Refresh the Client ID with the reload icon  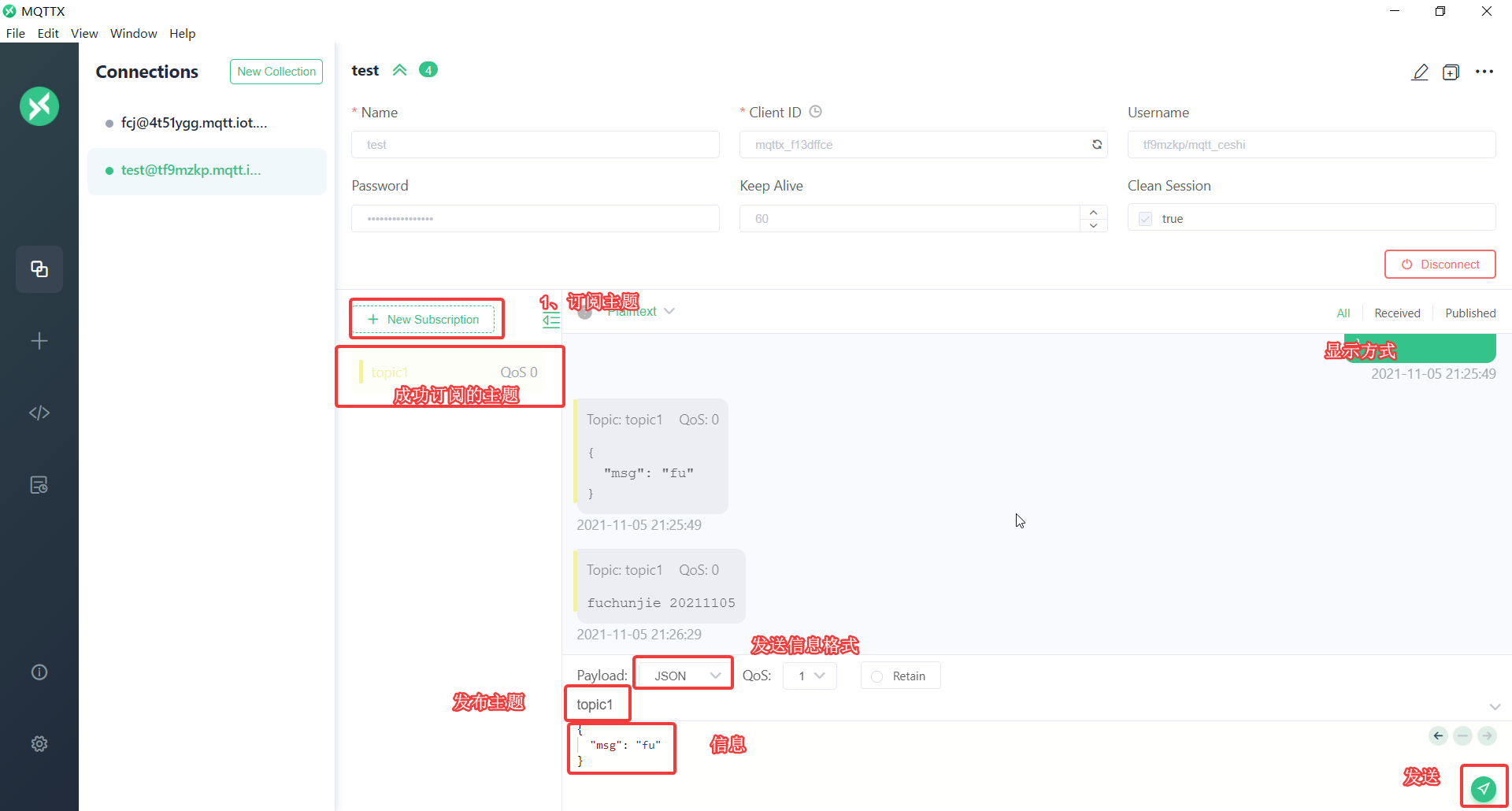(x=1097, y=144)
